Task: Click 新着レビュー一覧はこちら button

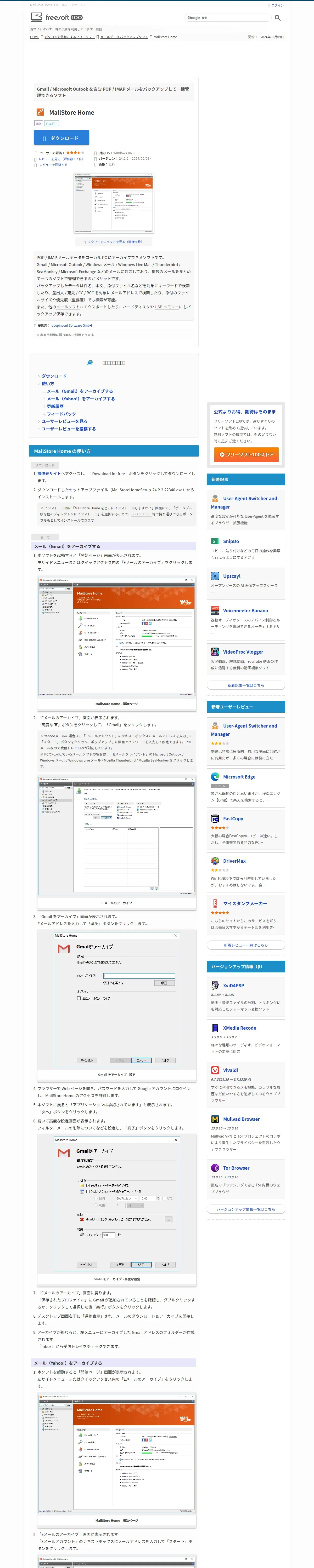Action: tap(246, 945)
